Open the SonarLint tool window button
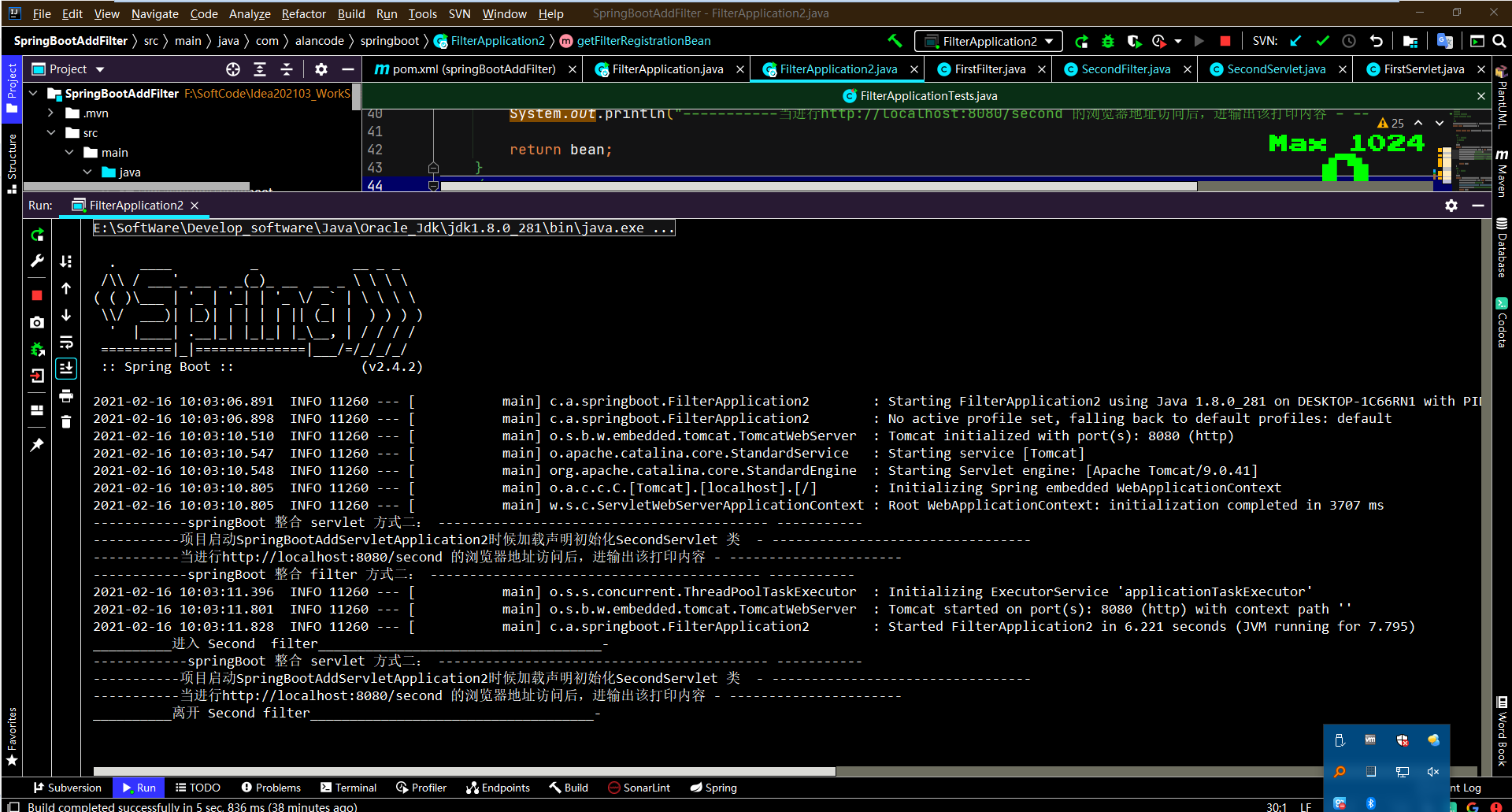 pos(639,788)
